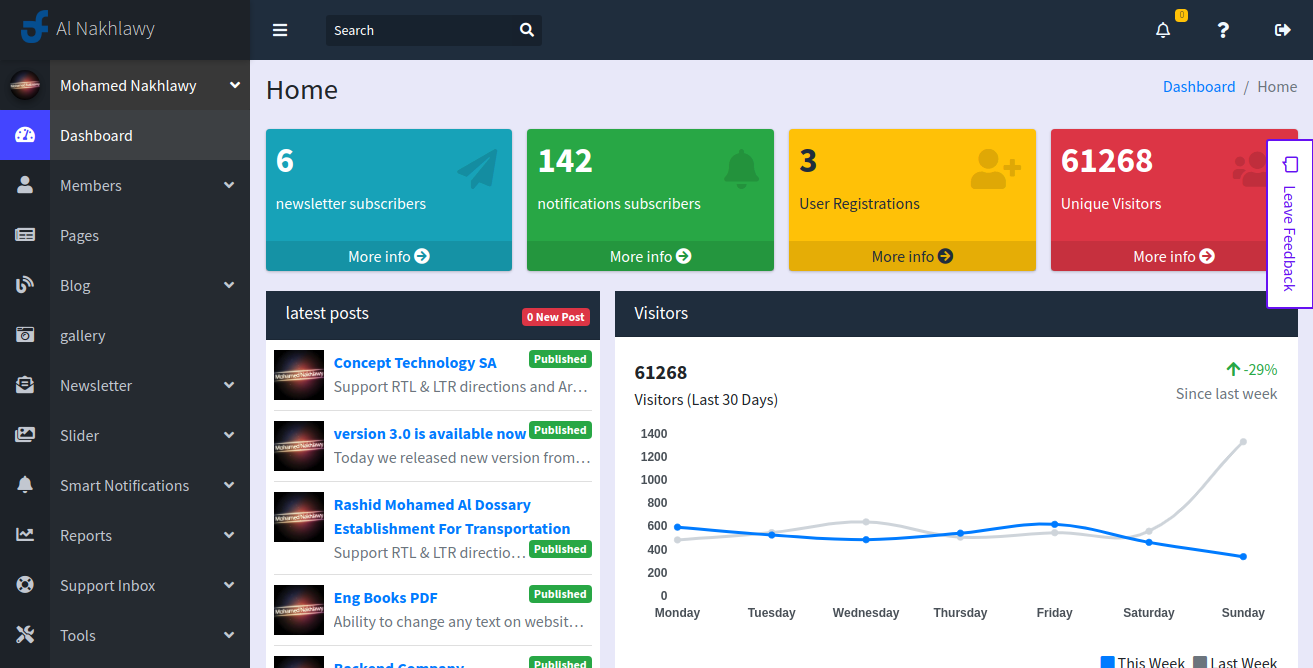1313x668 pixels.
Task: Open Newsletter in the sidebar menu
Action: [96, 385]
